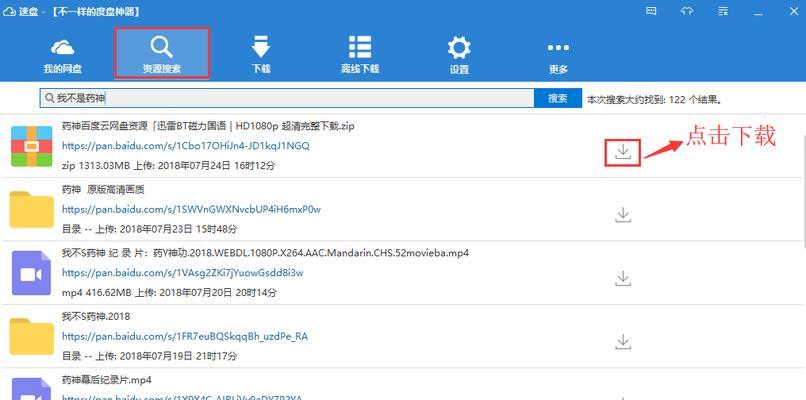The height and width of the screenshot is (400, 806).
Task: Open link pan.baidu.com/s/1Cbo17OHiJn4-JD1kqJ1NGQ
Action: (x=186, y=146)
